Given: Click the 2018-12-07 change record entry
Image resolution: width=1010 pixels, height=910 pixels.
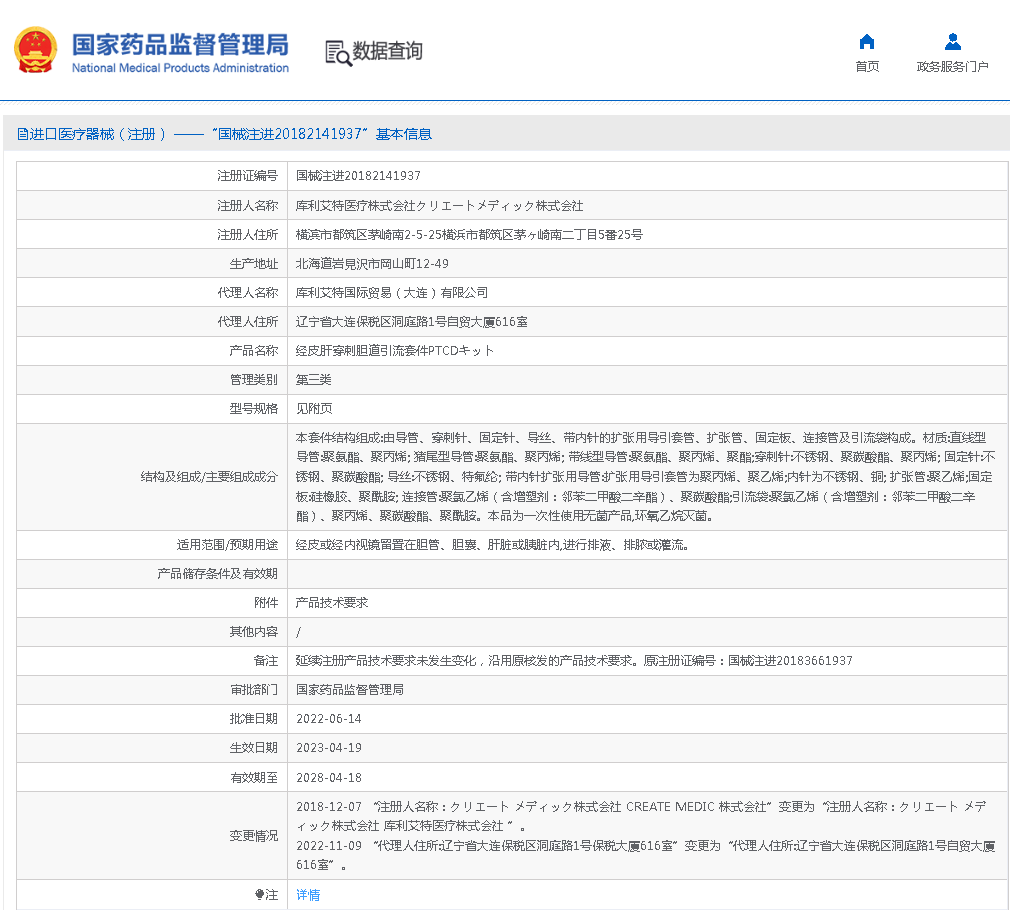Looking at the screenshot, I should 642,816.
